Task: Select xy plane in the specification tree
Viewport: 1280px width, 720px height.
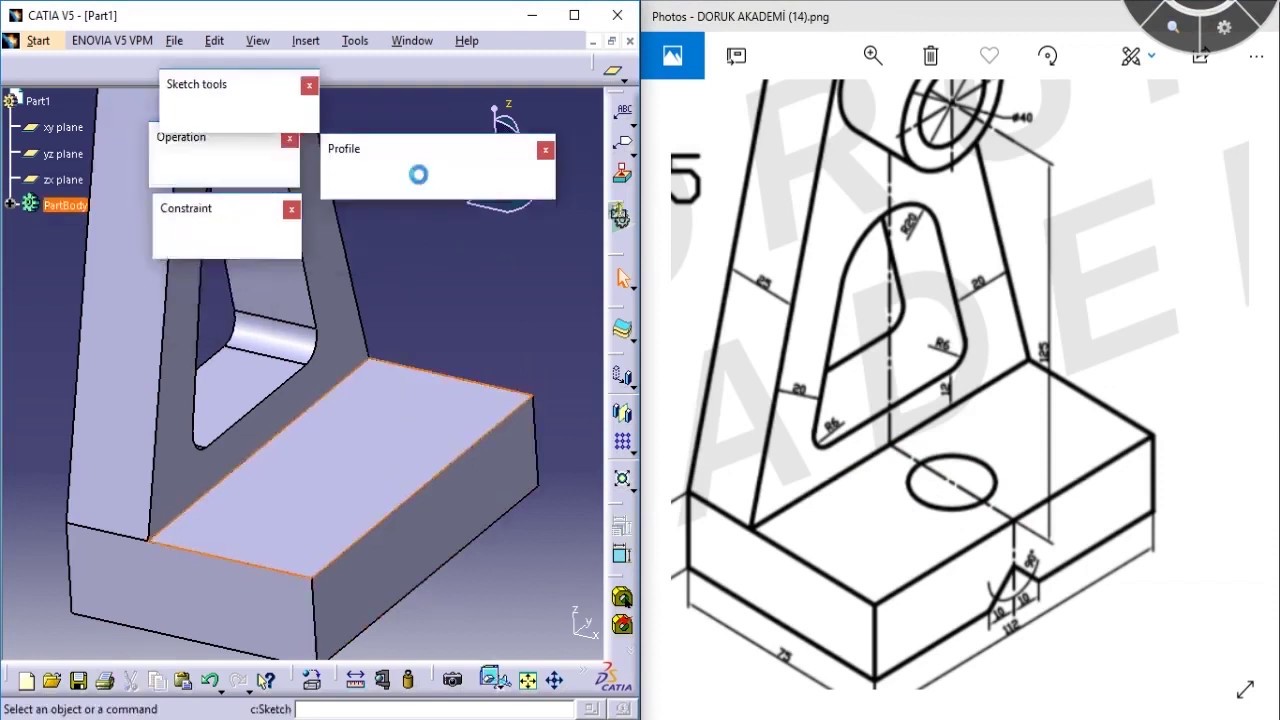Action: [x=63, y=127]
